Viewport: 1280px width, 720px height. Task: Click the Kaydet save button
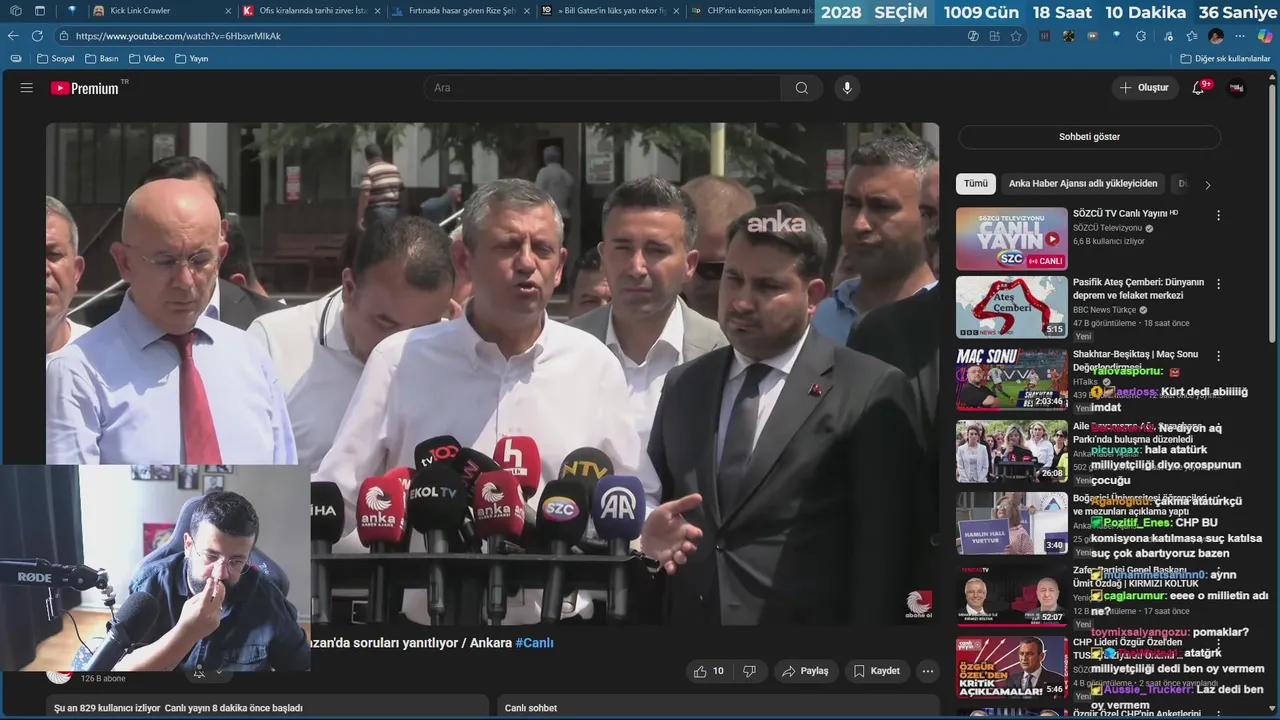pos(876,671)
